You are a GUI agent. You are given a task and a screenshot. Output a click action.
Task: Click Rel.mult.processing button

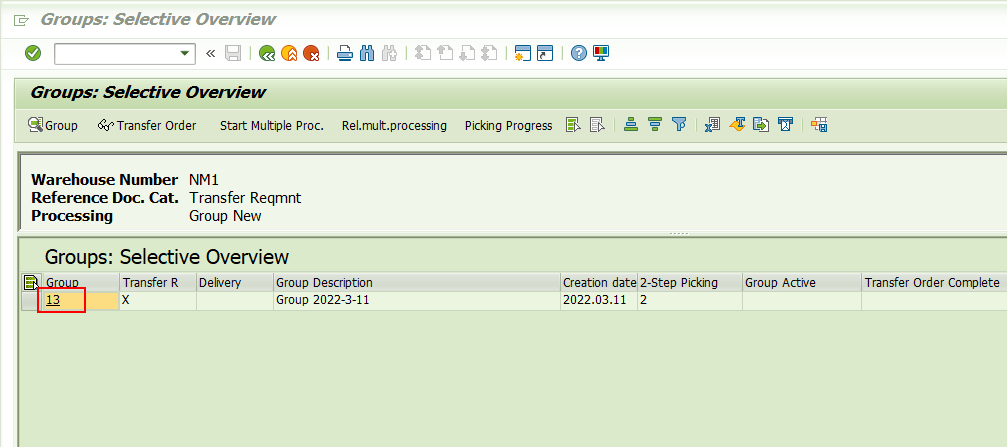[394, 125]
